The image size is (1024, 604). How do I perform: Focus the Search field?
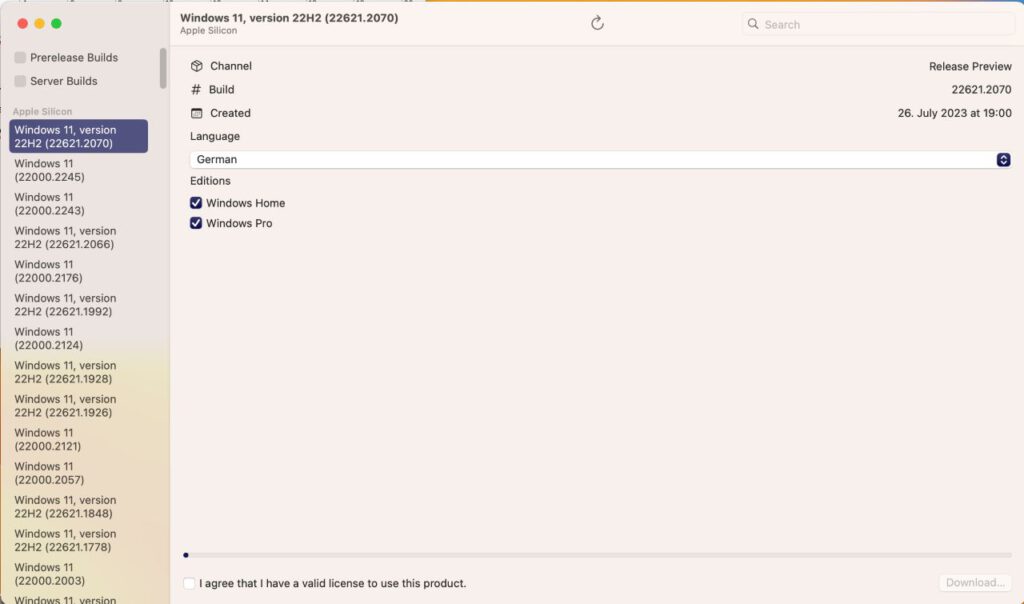(x=878, y=24)
